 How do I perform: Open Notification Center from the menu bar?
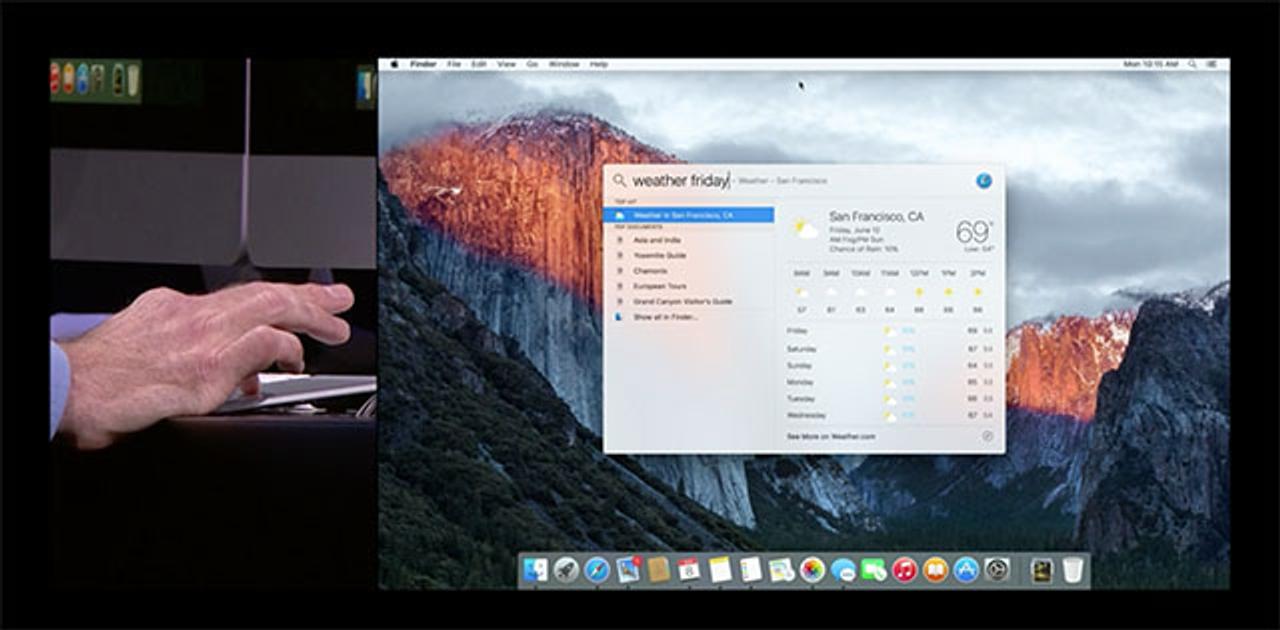1211,63
